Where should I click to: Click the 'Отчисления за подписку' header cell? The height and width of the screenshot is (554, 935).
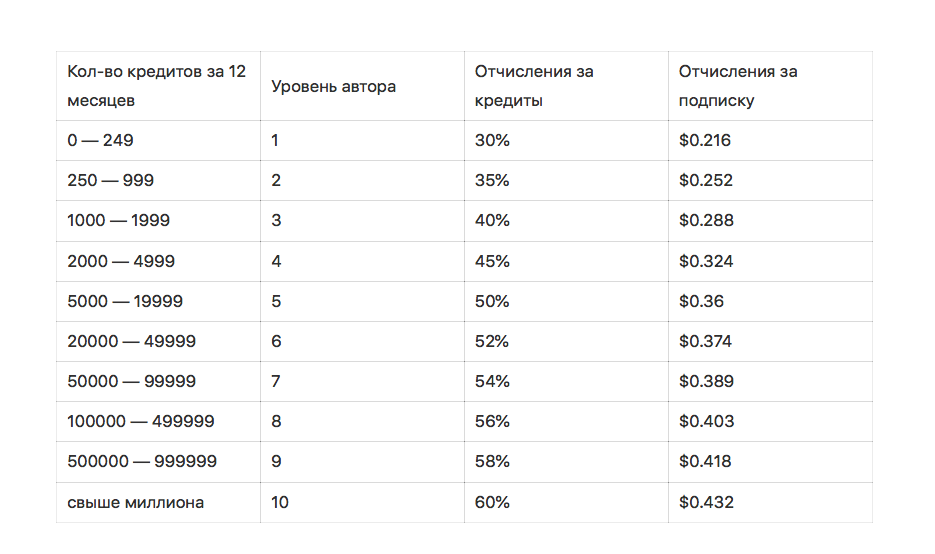[x=770, y=86]
